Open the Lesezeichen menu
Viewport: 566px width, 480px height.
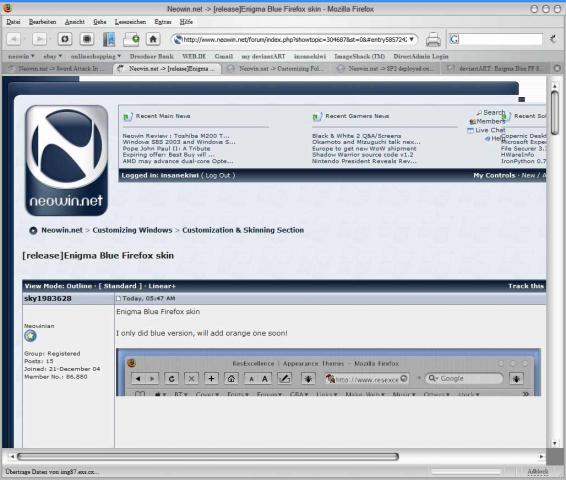pos(130,22)
